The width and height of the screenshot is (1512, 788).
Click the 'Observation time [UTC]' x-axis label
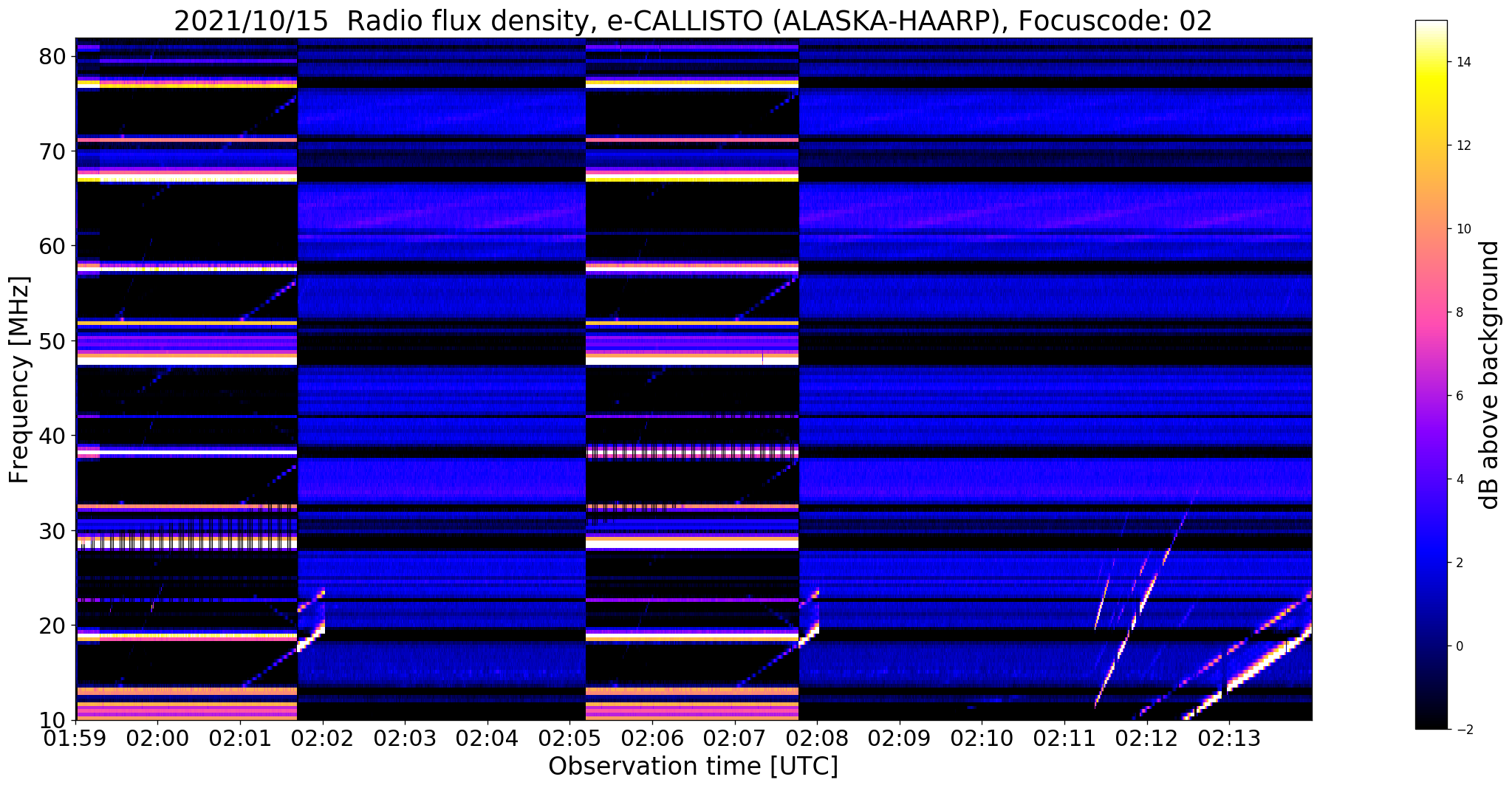pos(693,767)
